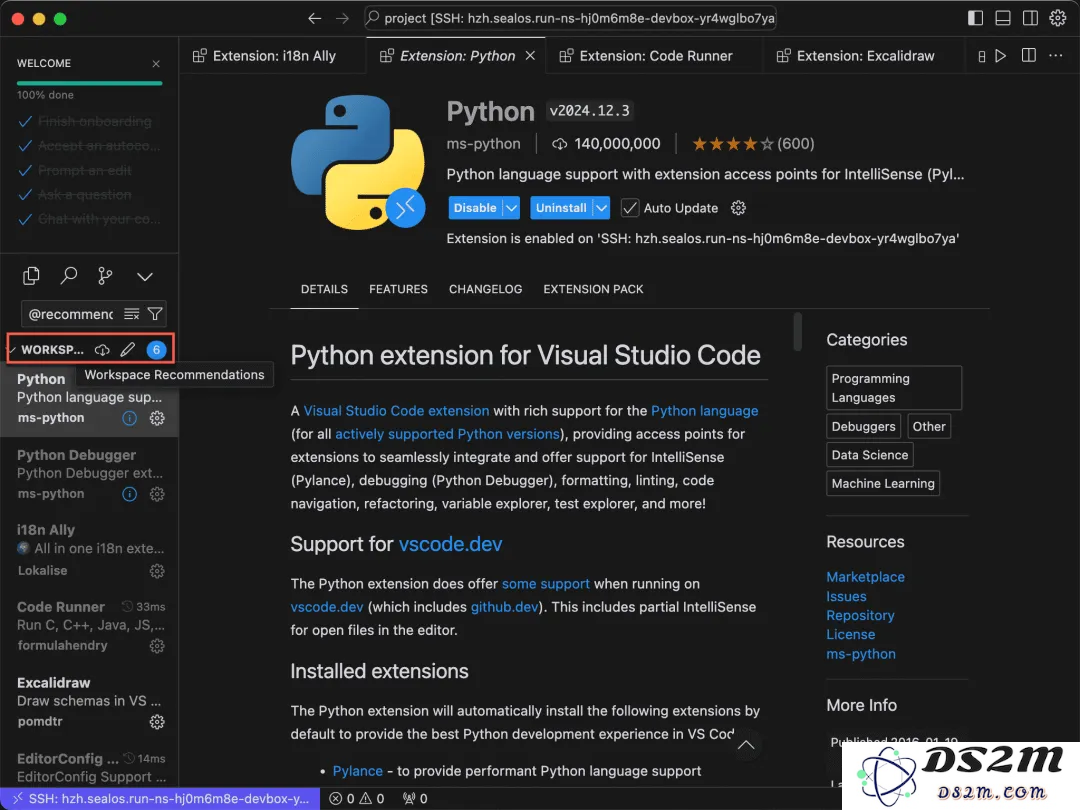
Task: Select the Data Science category
Action: 869,455
